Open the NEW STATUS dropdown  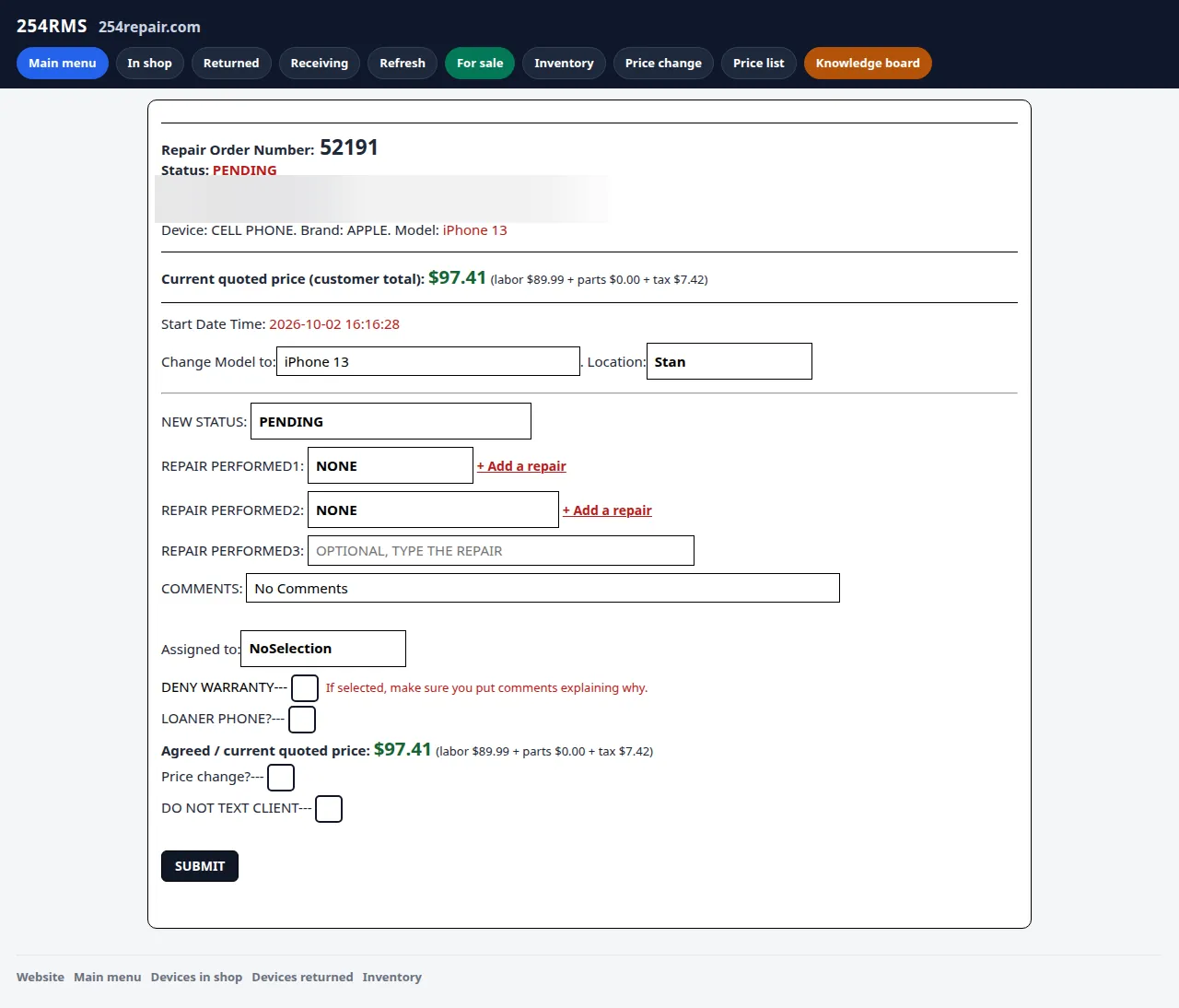[391, 421]
